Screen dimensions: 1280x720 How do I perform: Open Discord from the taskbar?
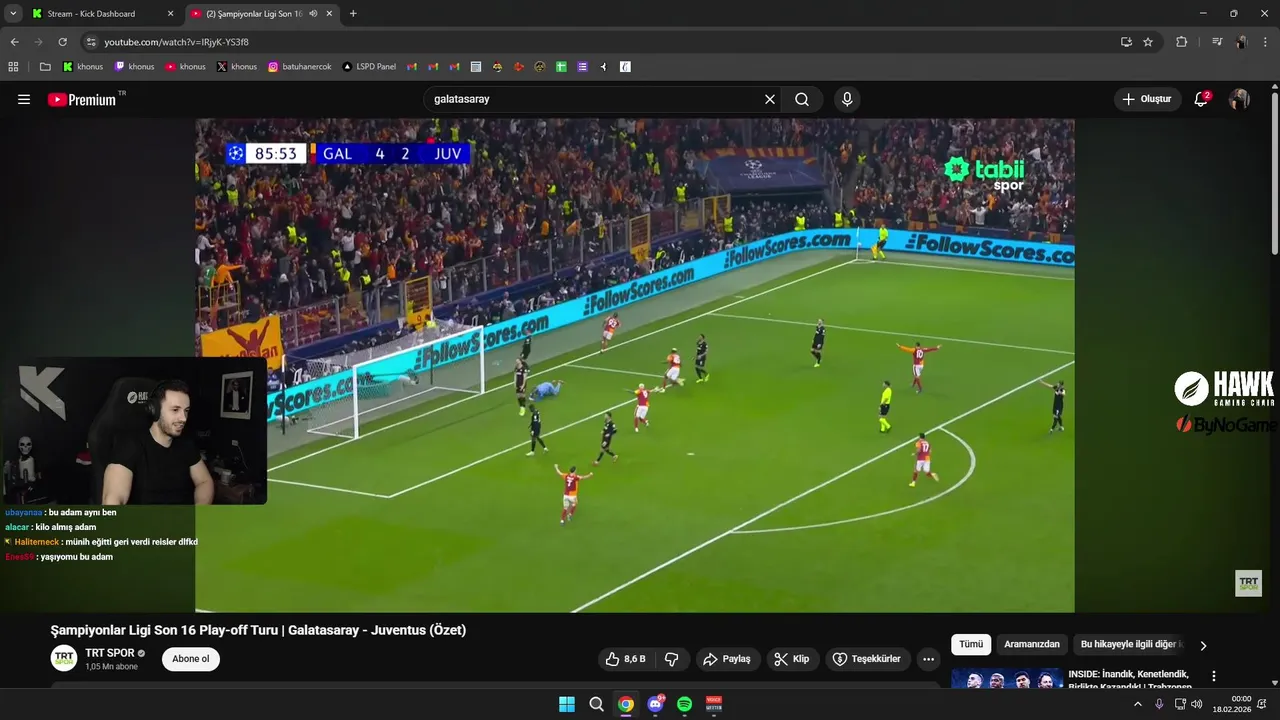(655, 704)
